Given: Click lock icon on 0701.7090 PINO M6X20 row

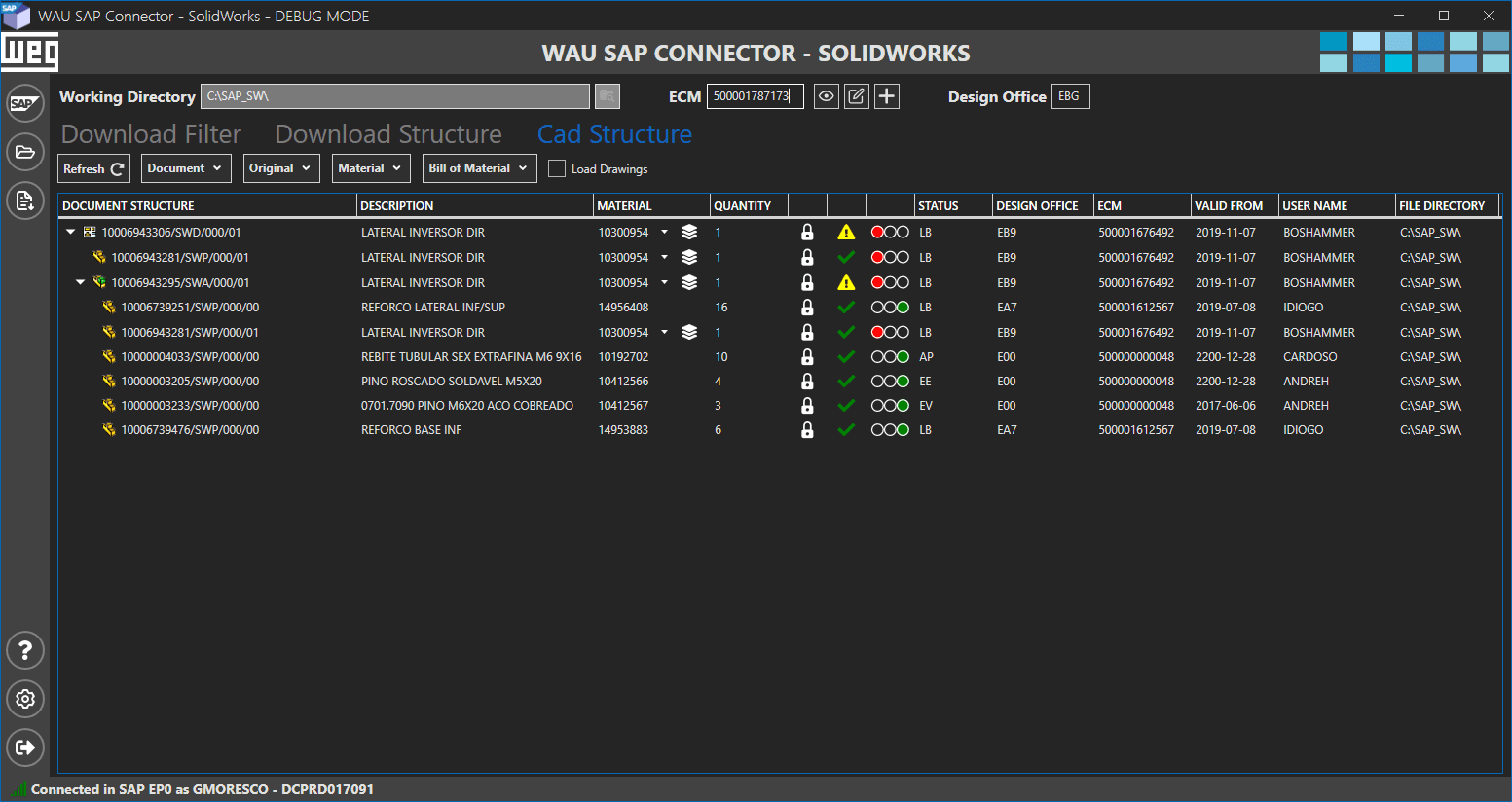Looking at the screenshot, I should (x=807, y=405).
